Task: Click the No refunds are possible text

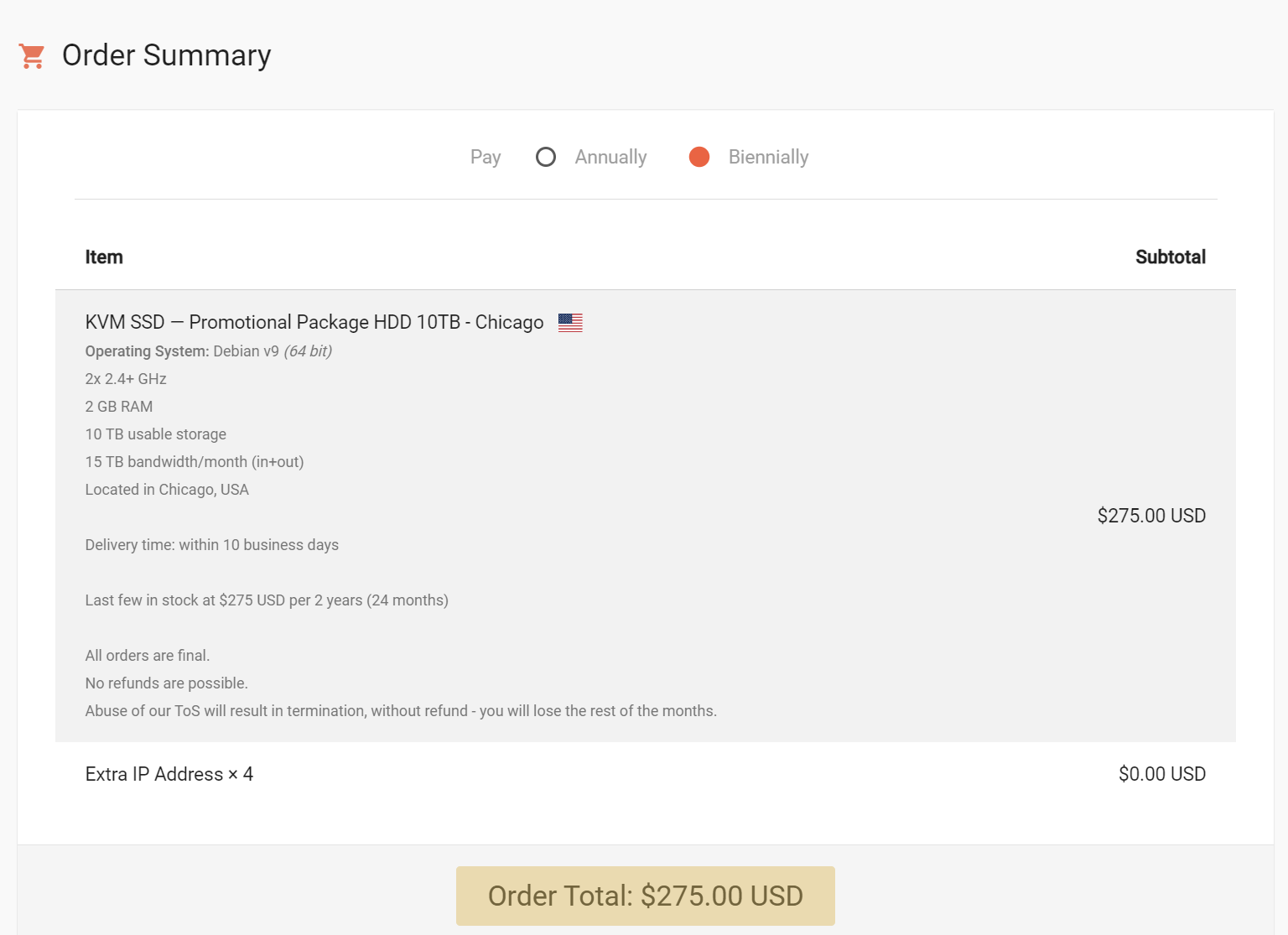Action: (166, 683)
